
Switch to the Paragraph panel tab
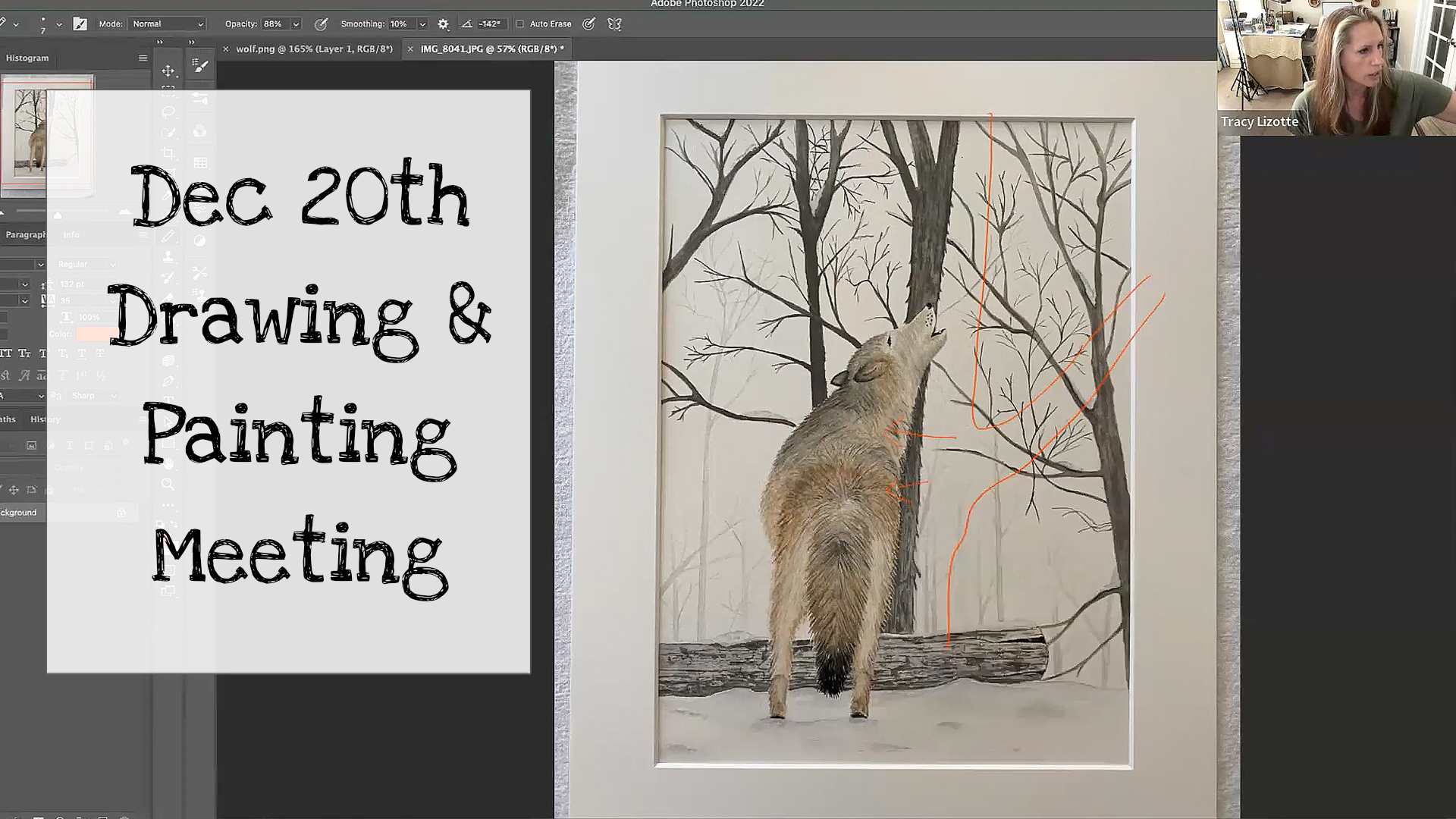[25, 234]
